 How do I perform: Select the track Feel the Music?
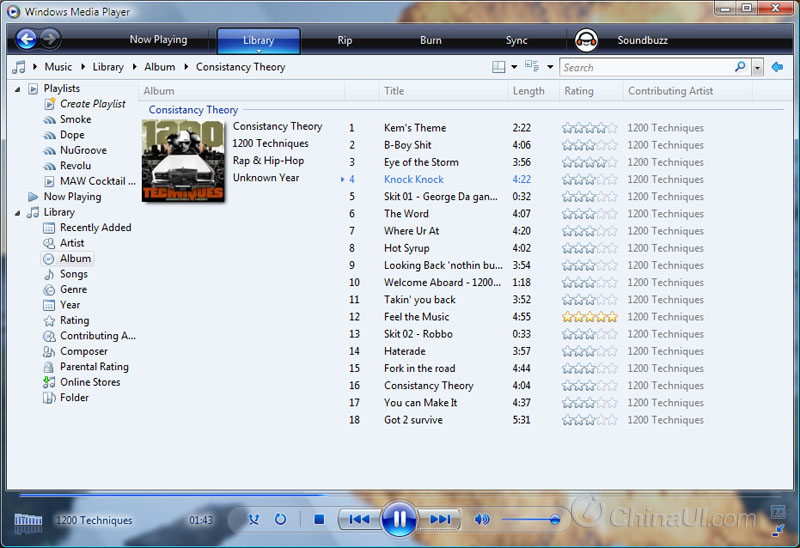pyautogui.click(x=416, y=317)
